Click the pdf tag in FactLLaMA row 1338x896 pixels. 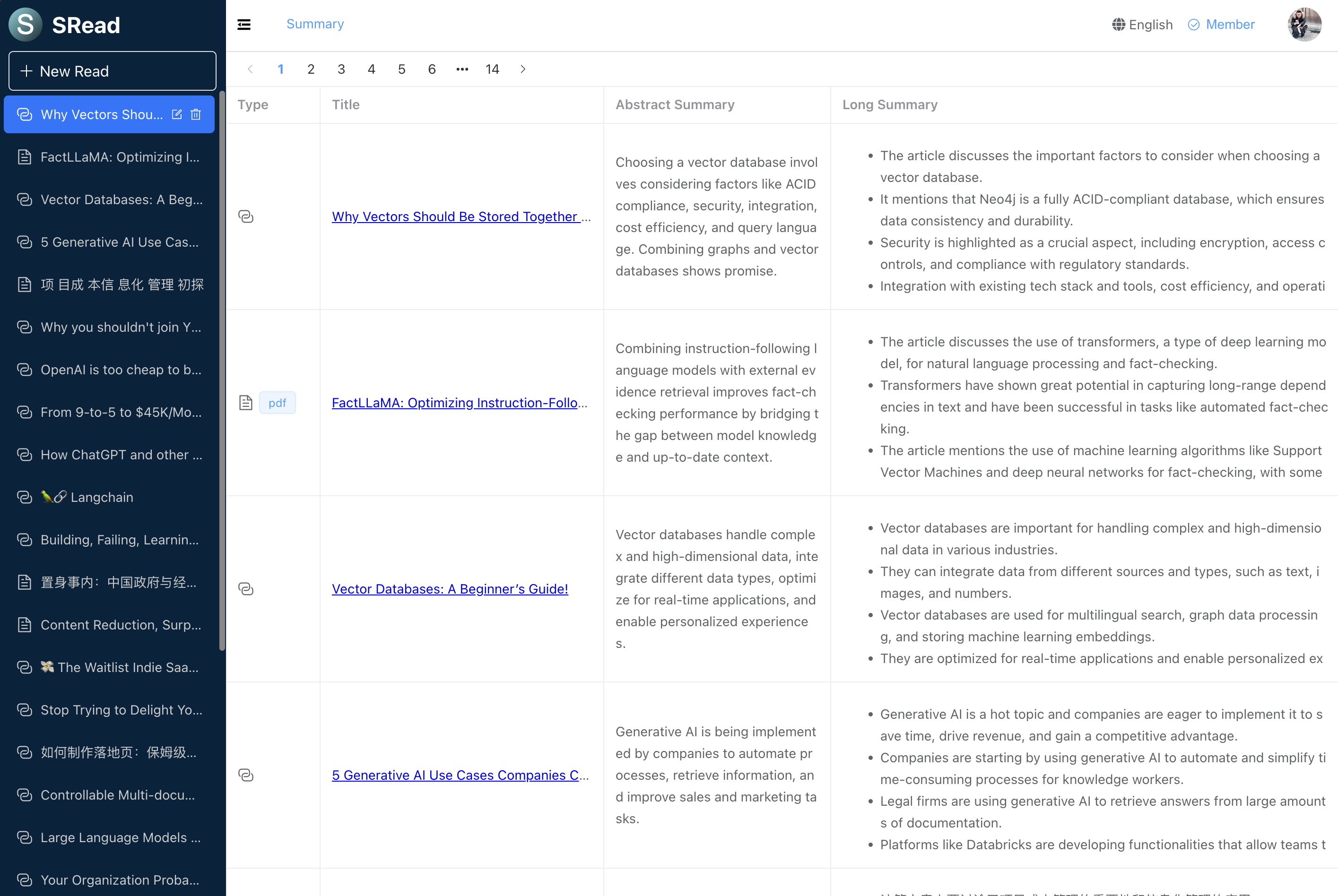pos(277,403)
